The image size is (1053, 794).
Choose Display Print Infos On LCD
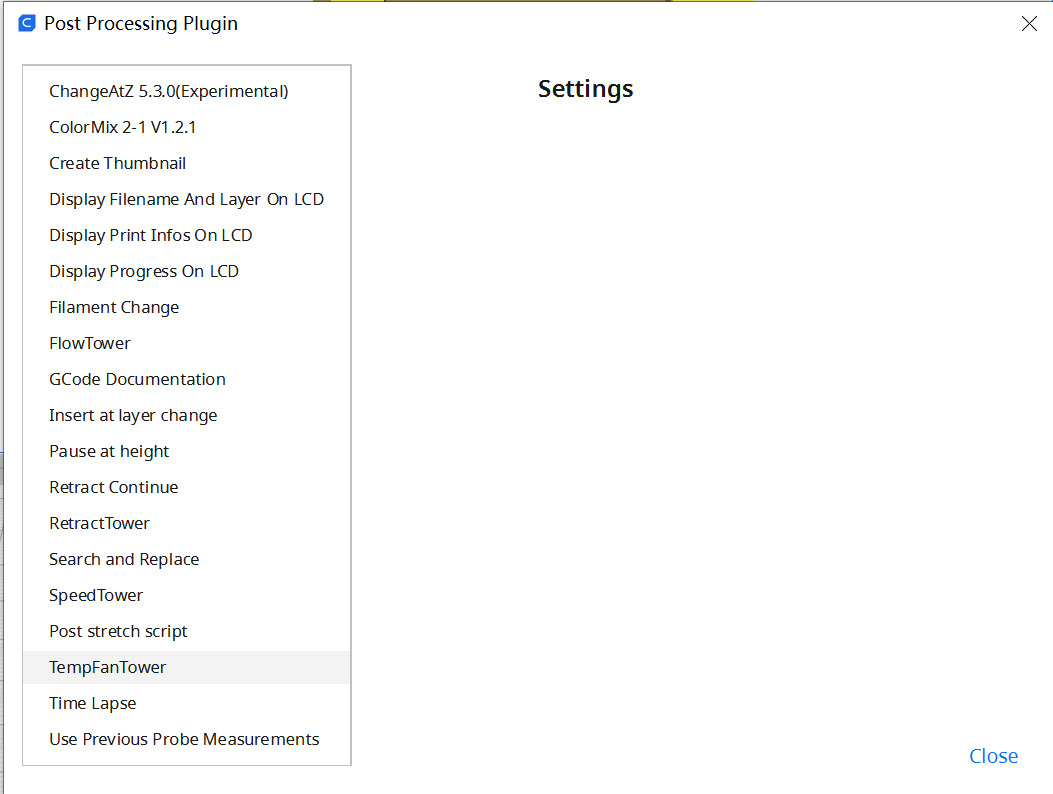tap(187, 235)
